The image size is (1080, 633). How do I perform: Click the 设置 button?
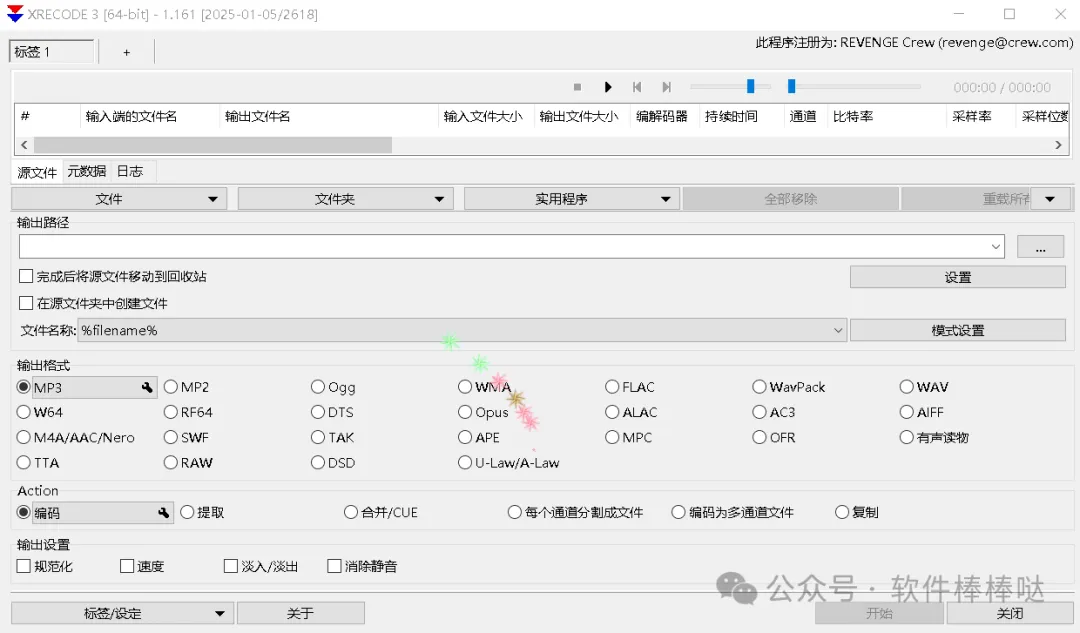[x=957, y=277]
